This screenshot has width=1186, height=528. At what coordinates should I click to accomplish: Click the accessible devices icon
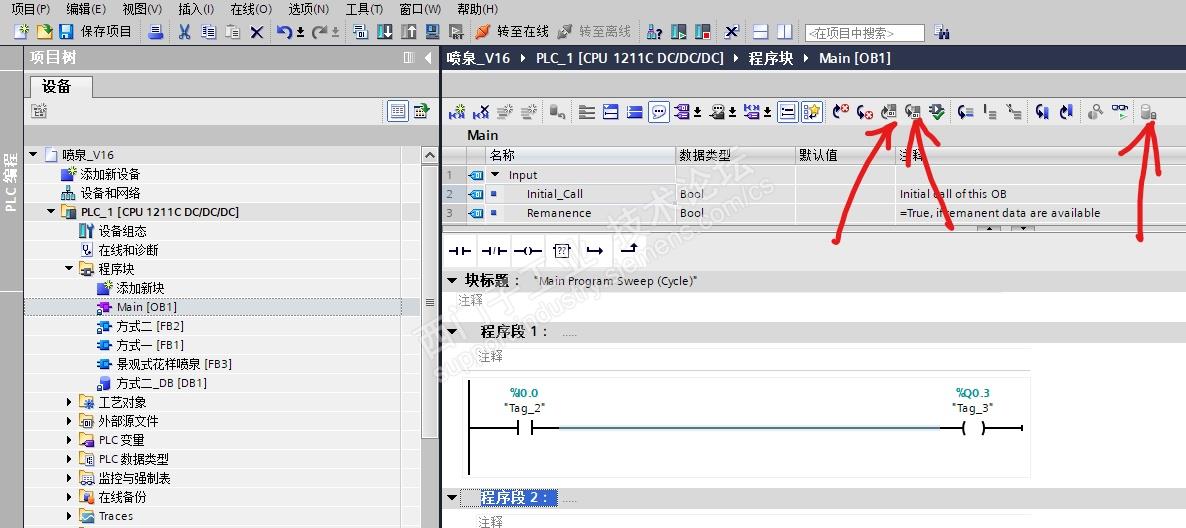tap(655, 32)
